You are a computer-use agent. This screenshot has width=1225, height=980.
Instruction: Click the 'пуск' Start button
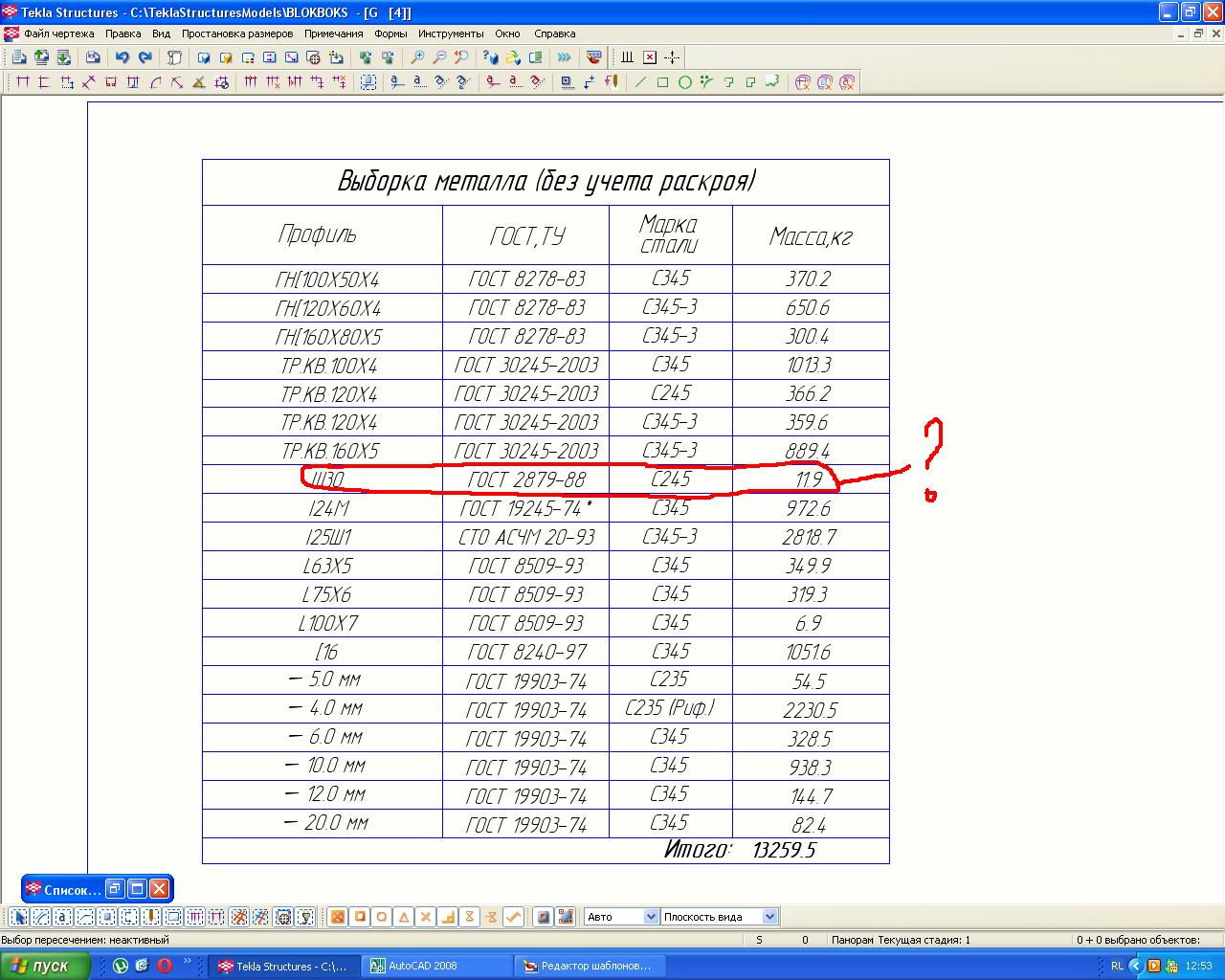point(44,967)
